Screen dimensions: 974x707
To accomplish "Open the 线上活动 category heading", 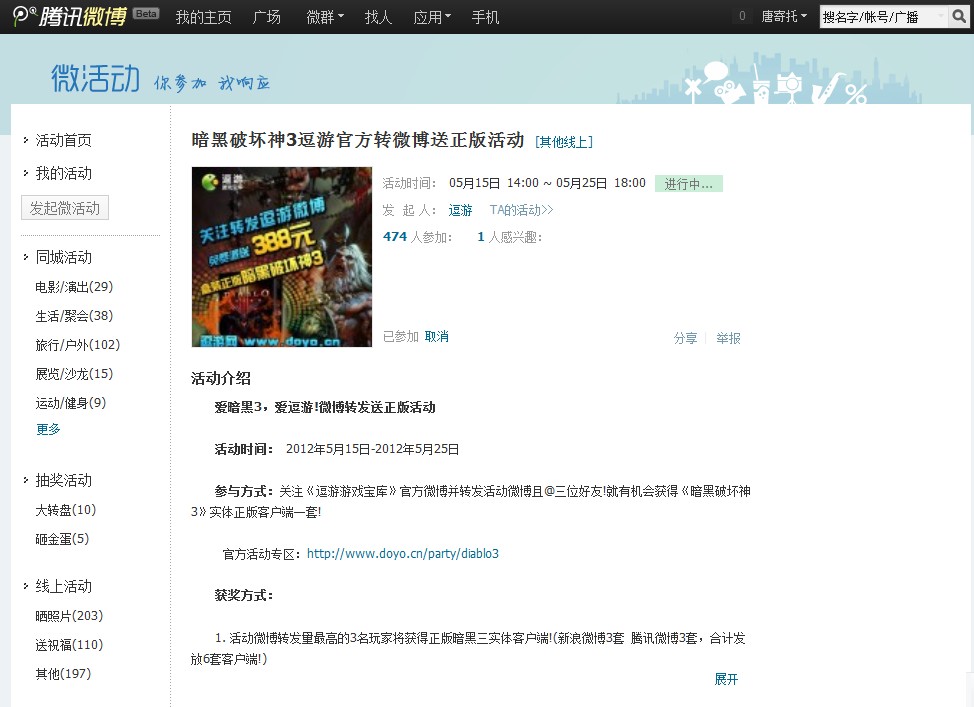I will pos(63,586).
